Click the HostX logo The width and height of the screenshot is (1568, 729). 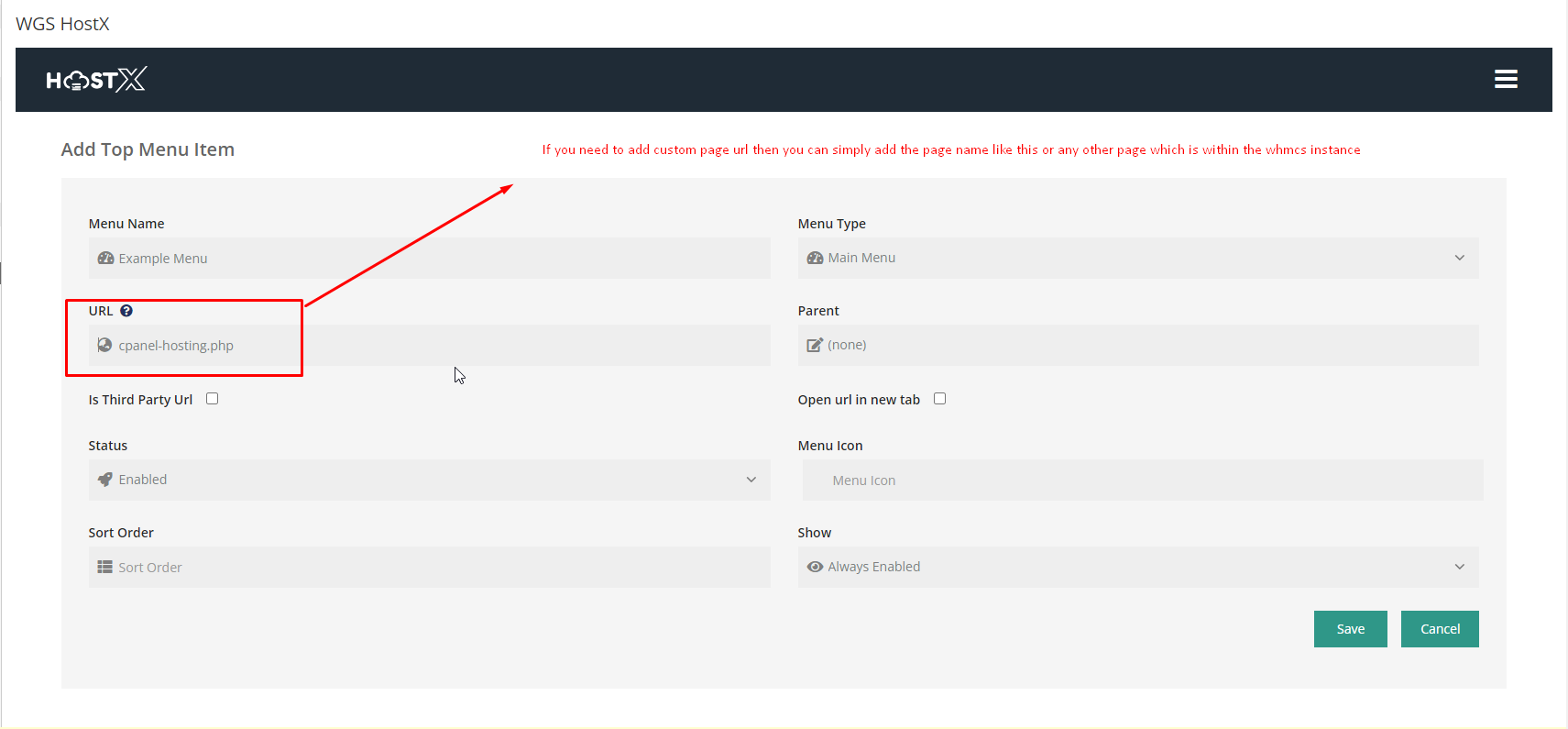point(96,80)
